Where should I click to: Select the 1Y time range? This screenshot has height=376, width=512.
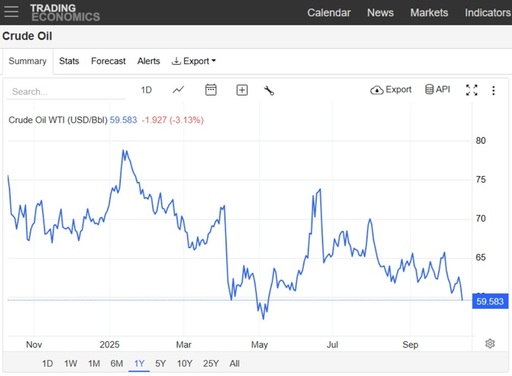tap(139, 363)
